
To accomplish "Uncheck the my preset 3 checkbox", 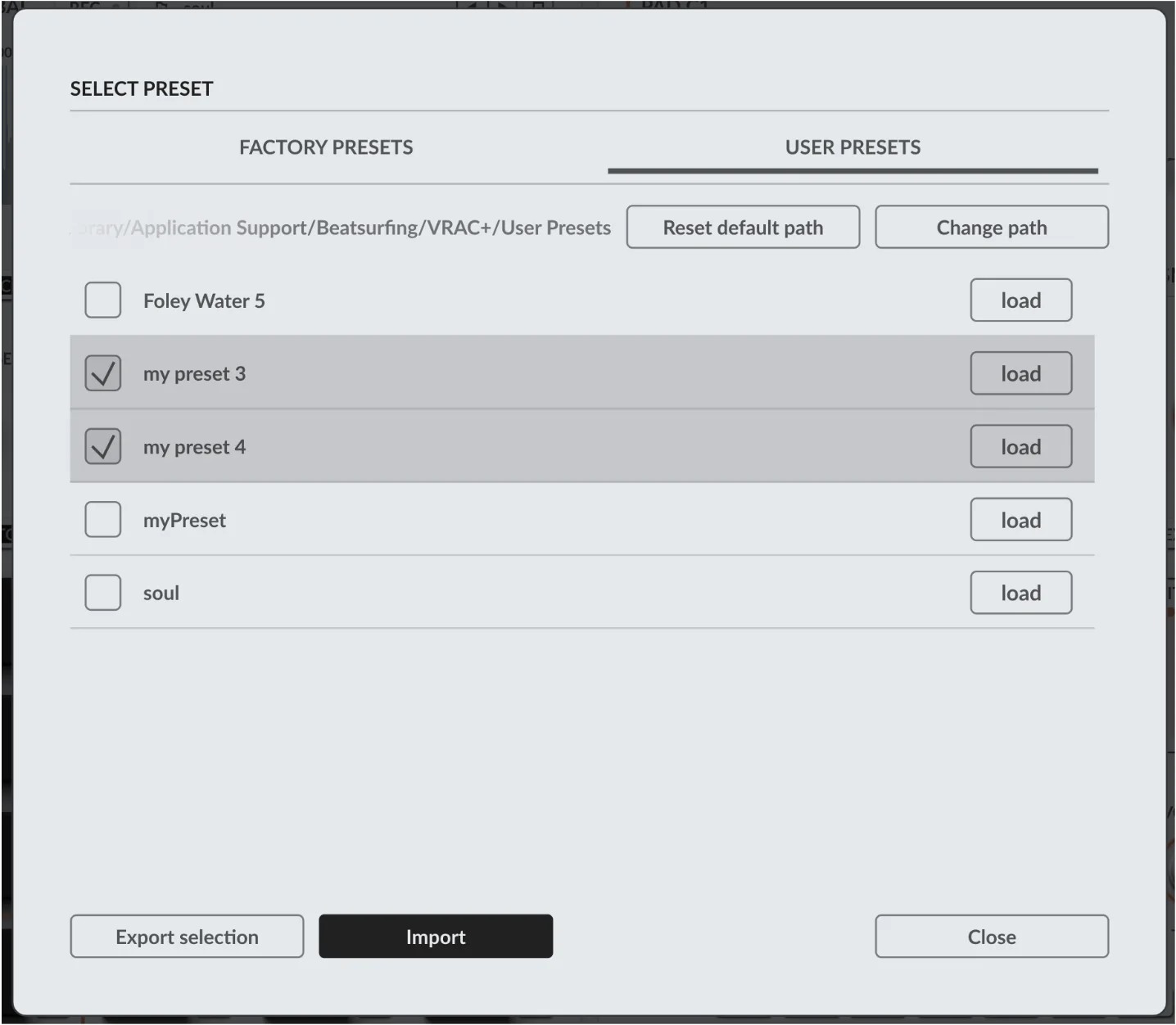I will [103, 373].
